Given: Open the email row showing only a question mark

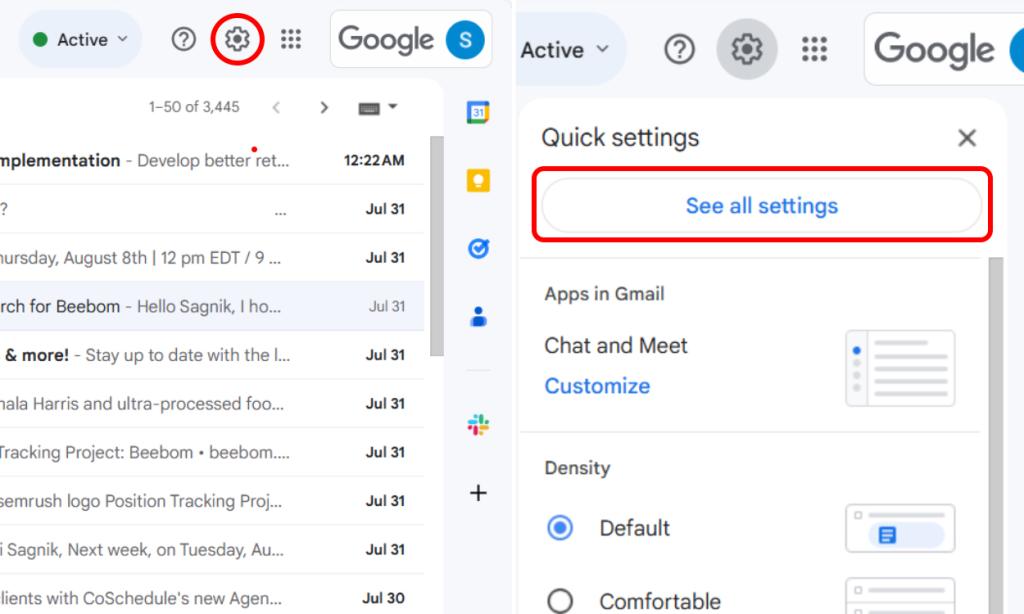Looking at the screenshot, I should click(x=212, y=209).
